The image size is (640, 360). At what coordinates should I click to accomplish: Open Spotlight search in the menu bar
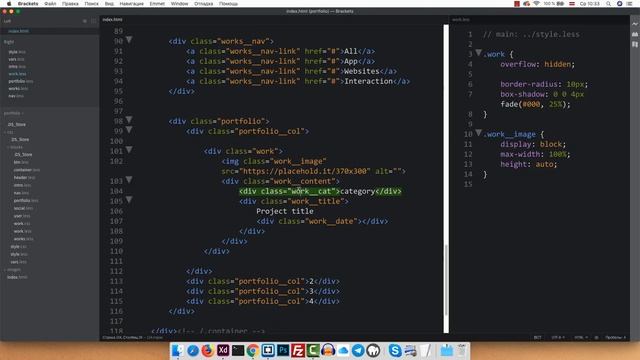click(608, 4)
